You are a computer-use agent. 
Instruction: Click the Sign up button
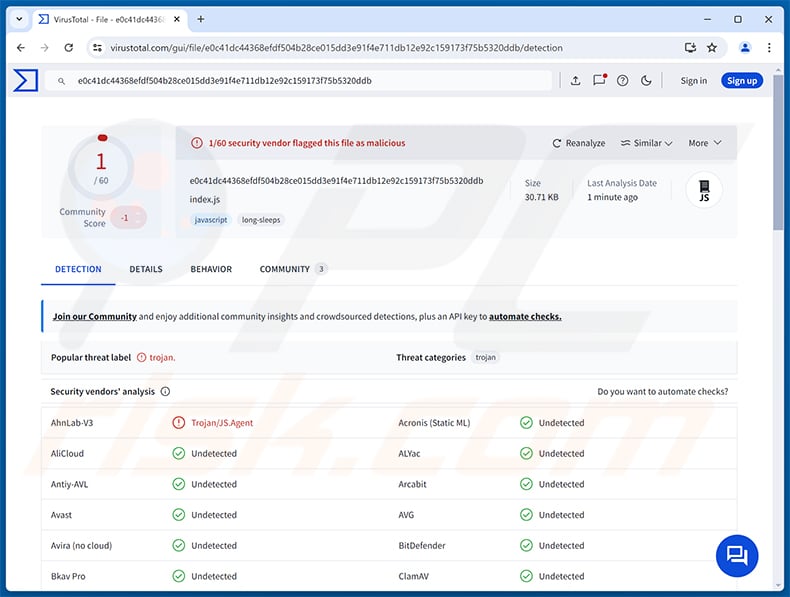point(742,81)
